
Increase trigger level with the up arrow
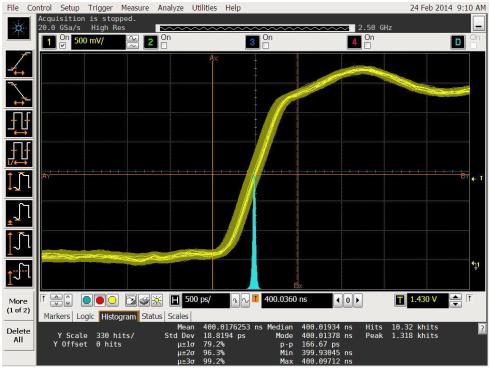(456, 297)
